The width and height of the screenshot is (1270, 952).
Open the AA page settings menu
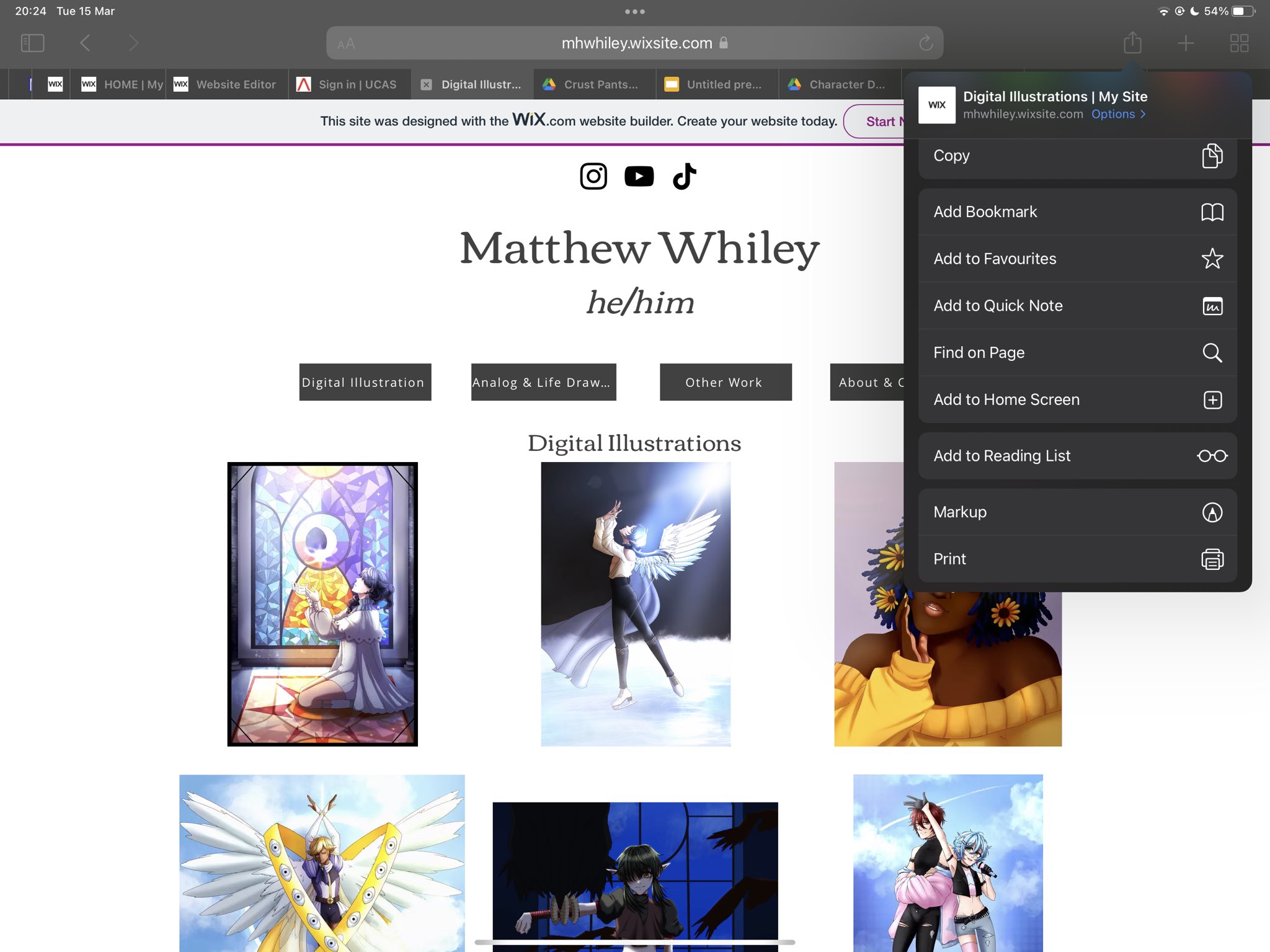pyautogui.click(x=347, y=44)
